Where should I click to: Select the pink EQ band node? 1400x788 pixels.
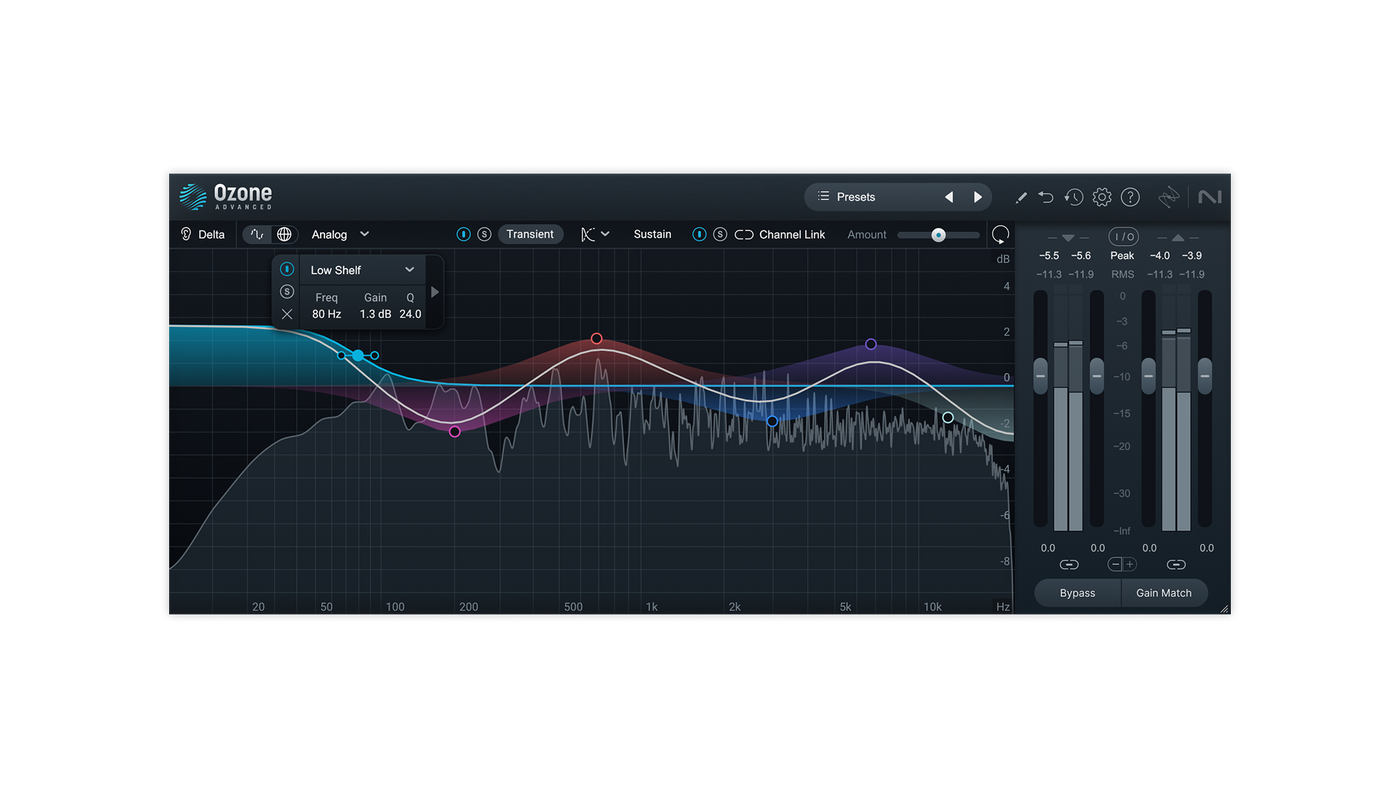[455, 432]
